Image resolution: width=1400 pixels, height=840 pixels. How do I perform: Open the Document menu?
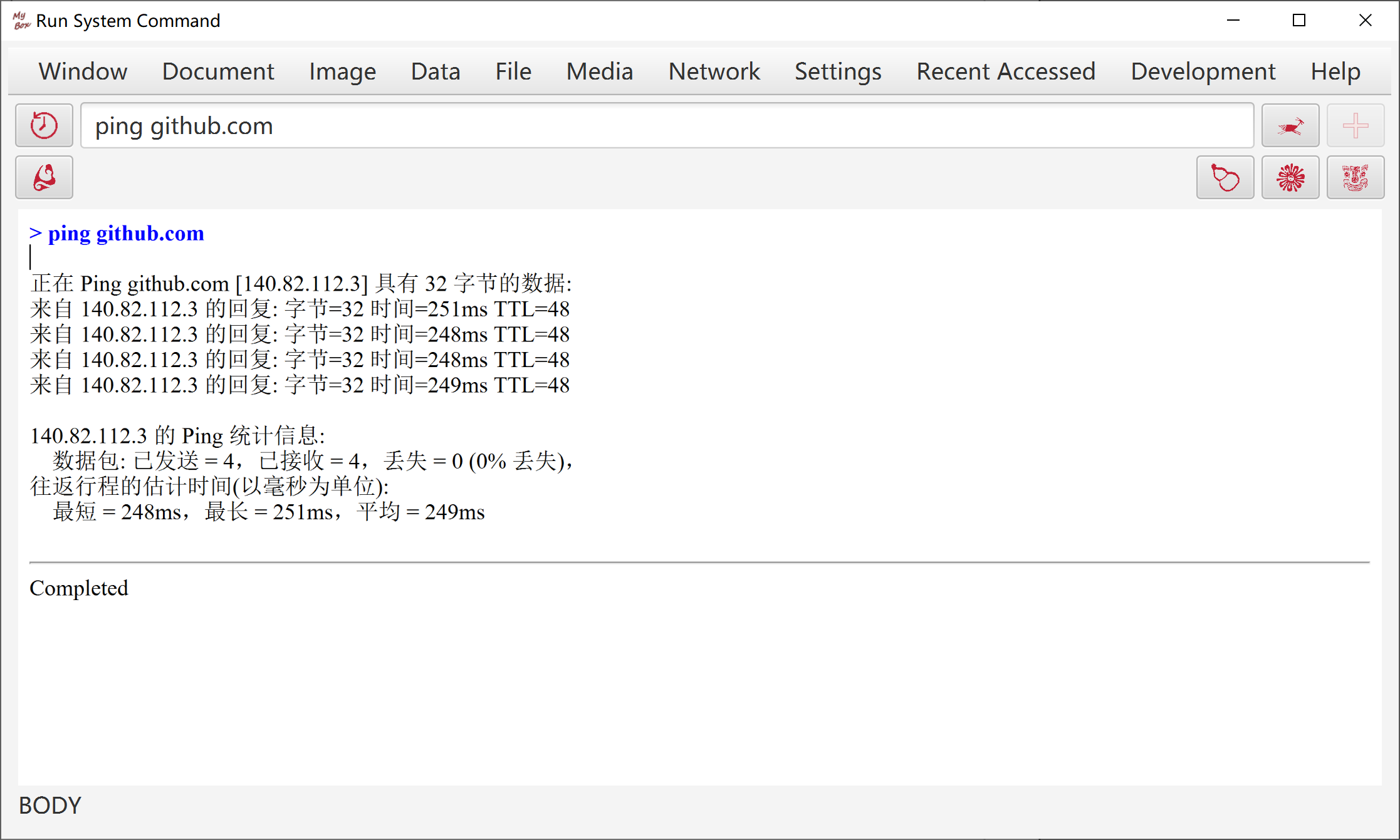coord(218,71)
